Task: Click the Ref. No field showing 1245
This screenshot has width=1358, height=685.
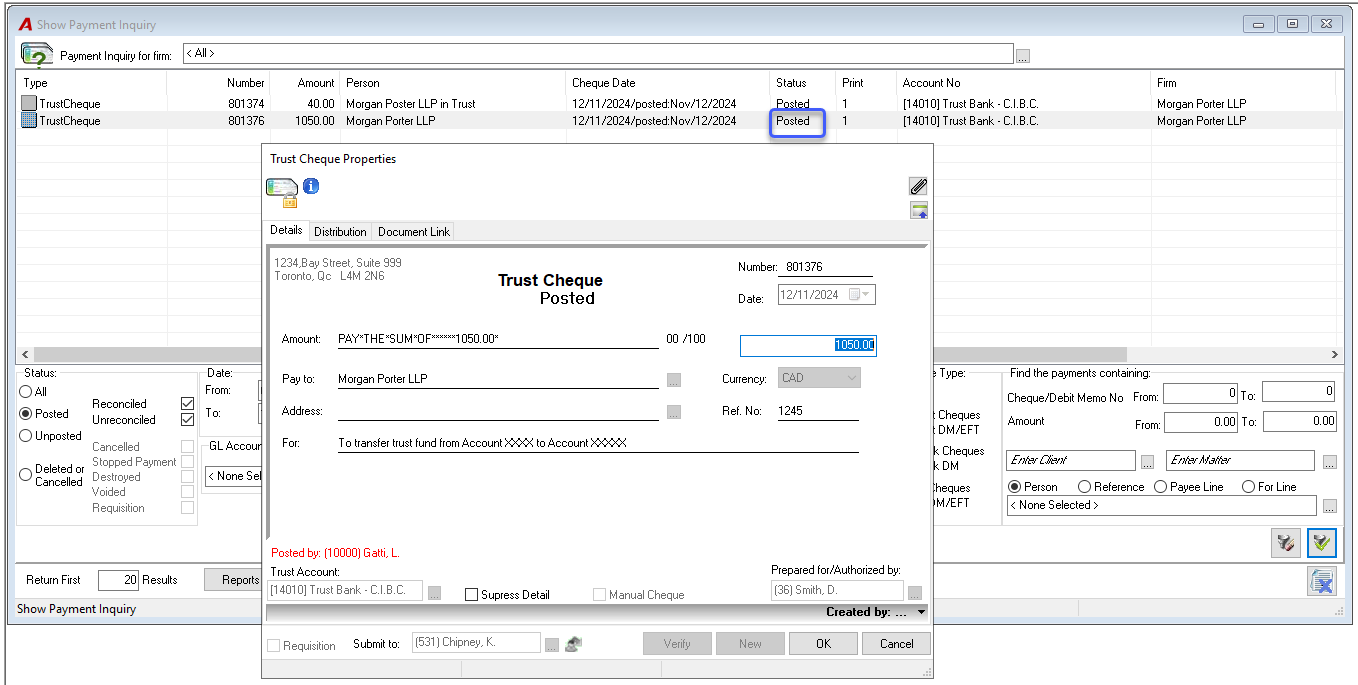Action: pyautogui.click(x=818, y=411)
